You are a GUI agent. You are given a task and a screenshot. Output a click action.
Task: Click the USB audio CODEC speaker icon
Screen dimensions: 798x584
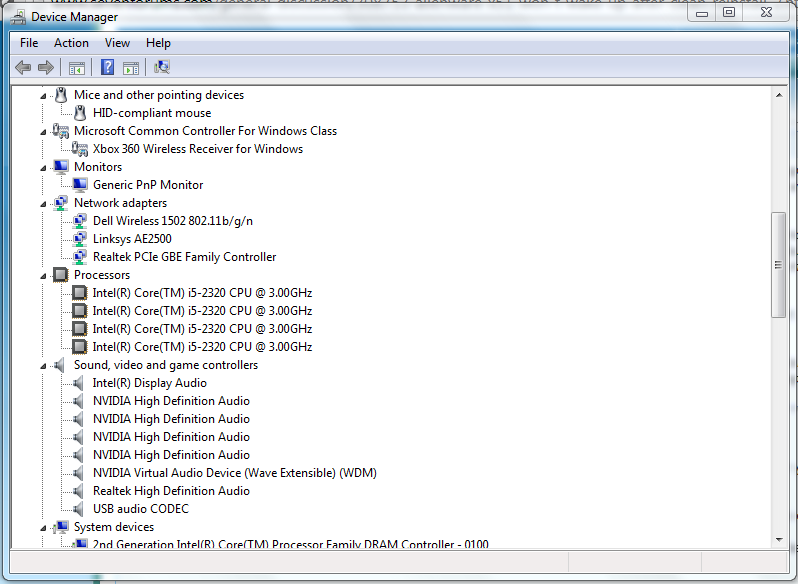(78, 509)
